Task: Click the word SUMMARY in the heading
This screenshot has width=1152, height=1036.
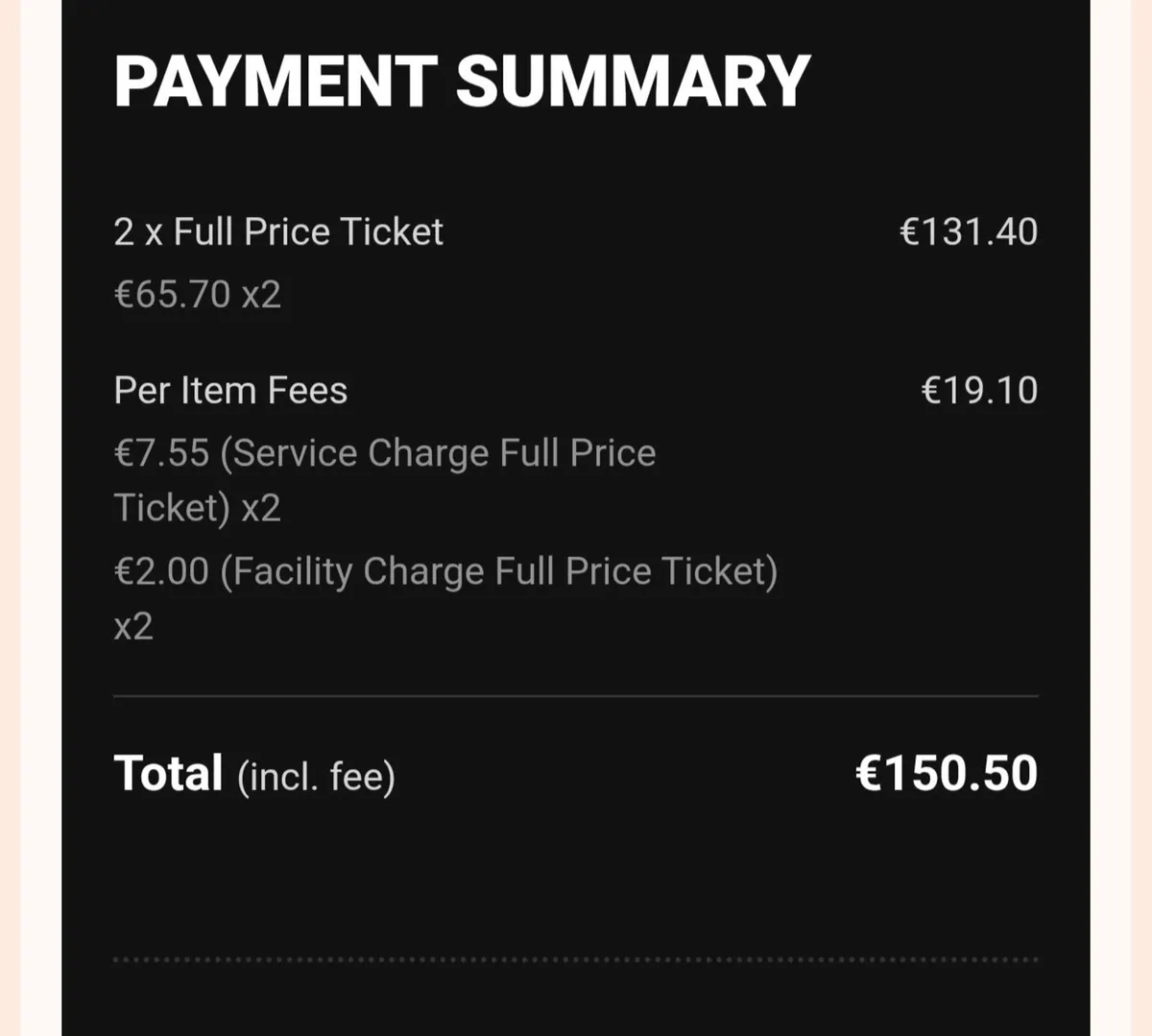Action: click(x=634, y=81)
